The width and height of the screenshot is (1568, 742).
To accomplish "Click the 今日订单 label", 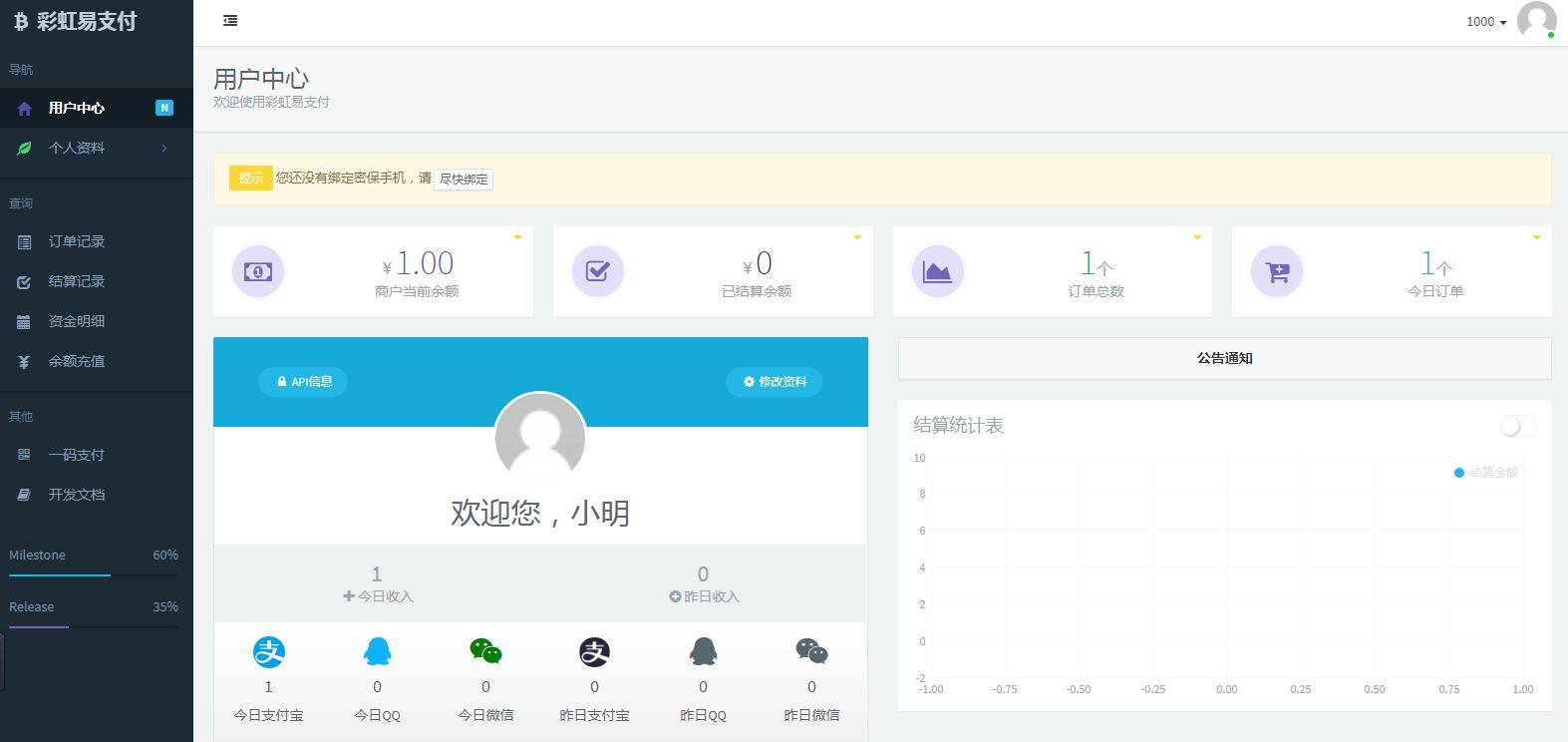I will coord(1435,291).
